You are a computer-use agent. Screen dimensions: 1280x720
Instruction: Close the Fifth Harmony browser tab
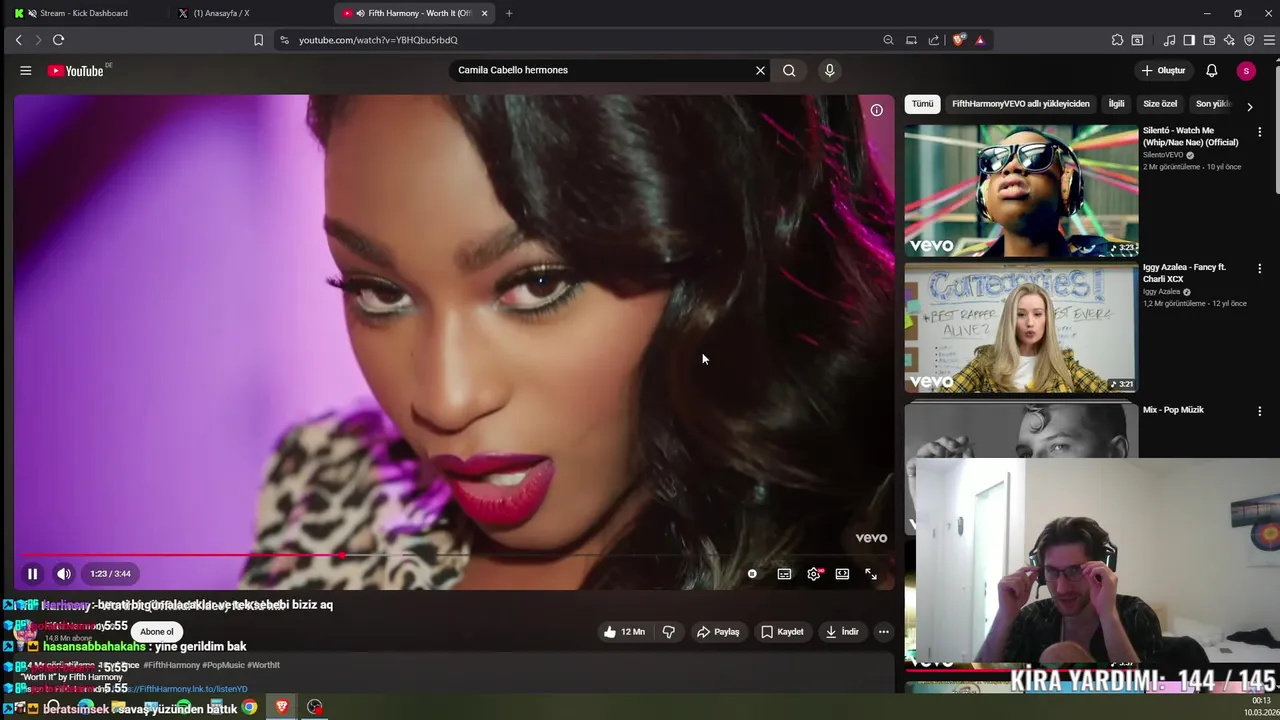click(485, 13)
